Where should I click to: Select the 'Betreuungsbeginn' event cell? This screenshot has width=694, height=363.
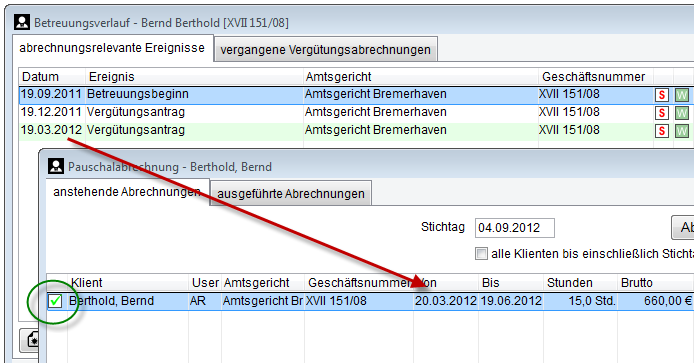[x=194, y=94]
